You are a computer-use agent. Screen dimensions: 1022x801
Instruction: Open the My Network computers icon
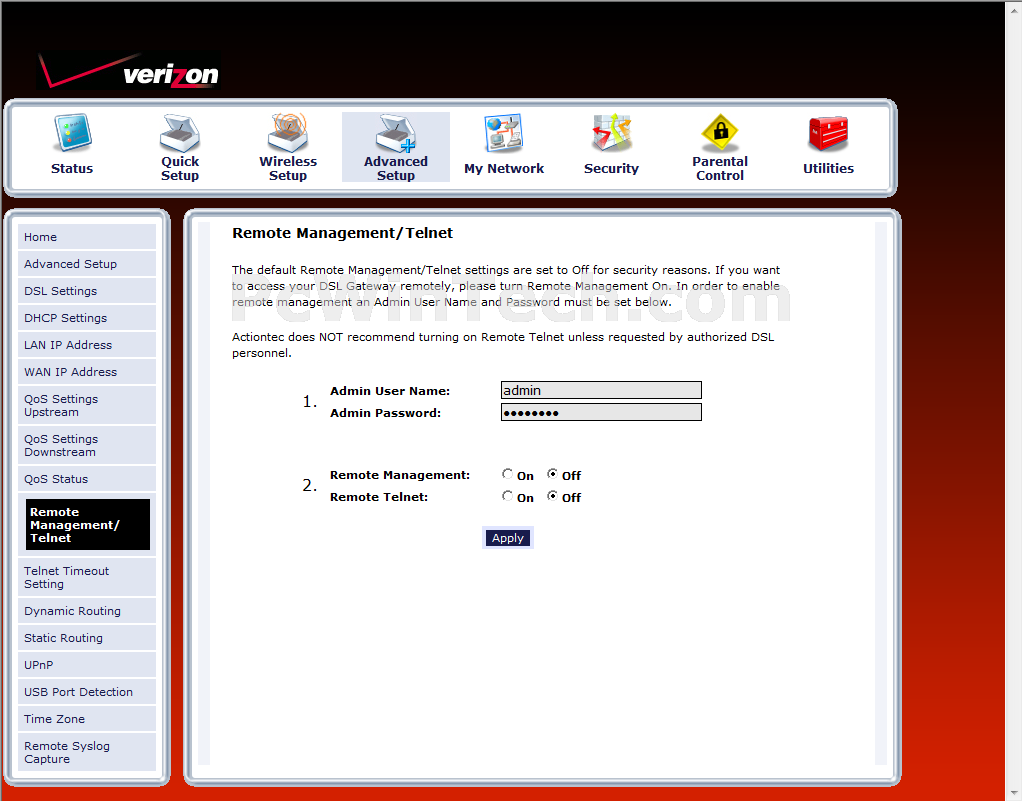coord(504,133)
